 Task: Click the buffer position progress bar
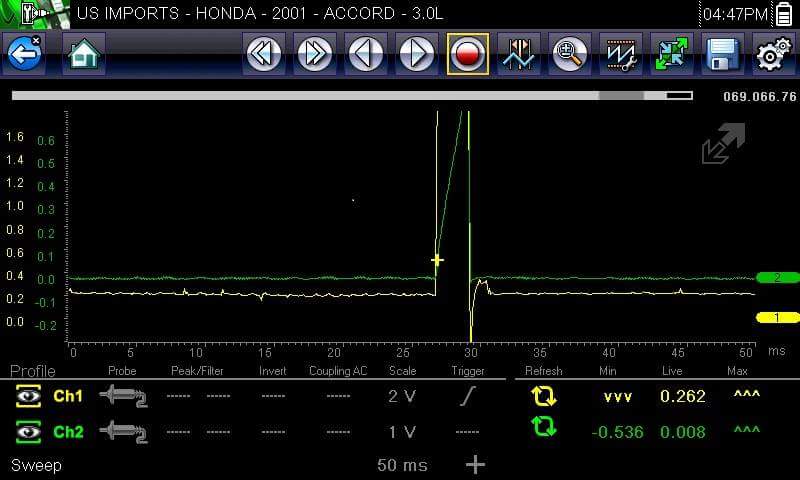tap(351, 96)
